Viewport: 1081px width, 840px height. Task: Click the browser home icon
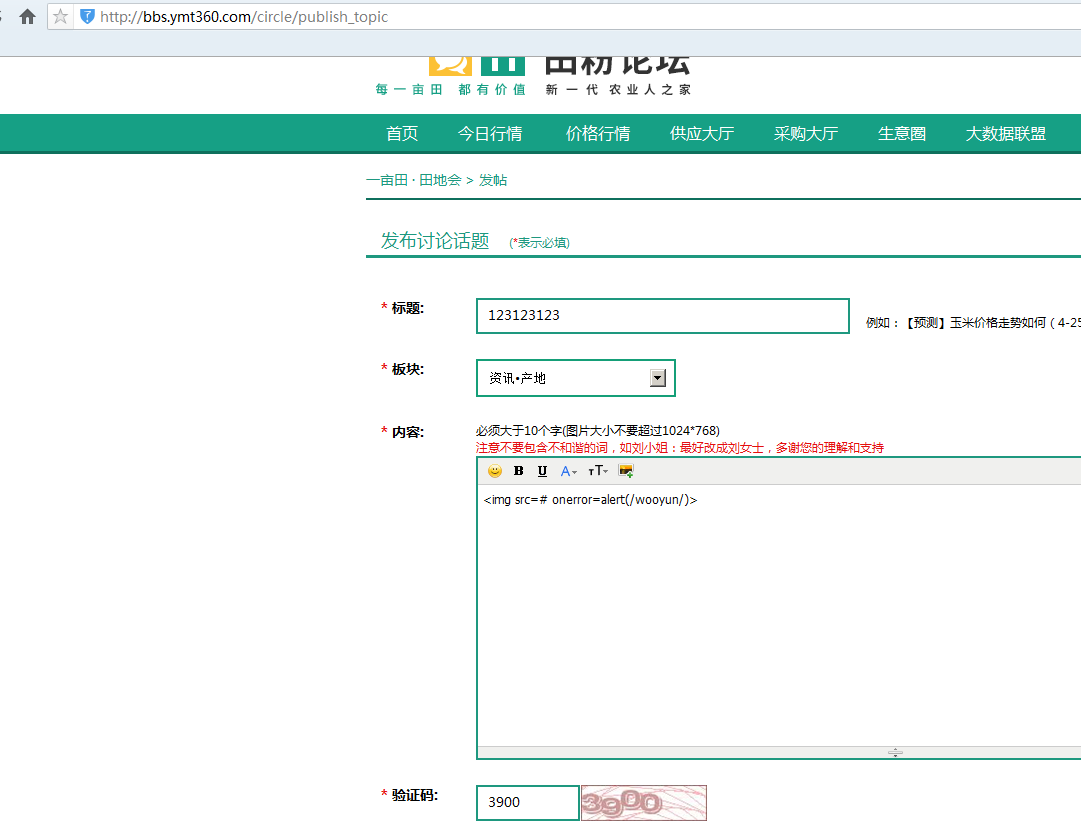(28, 17)
